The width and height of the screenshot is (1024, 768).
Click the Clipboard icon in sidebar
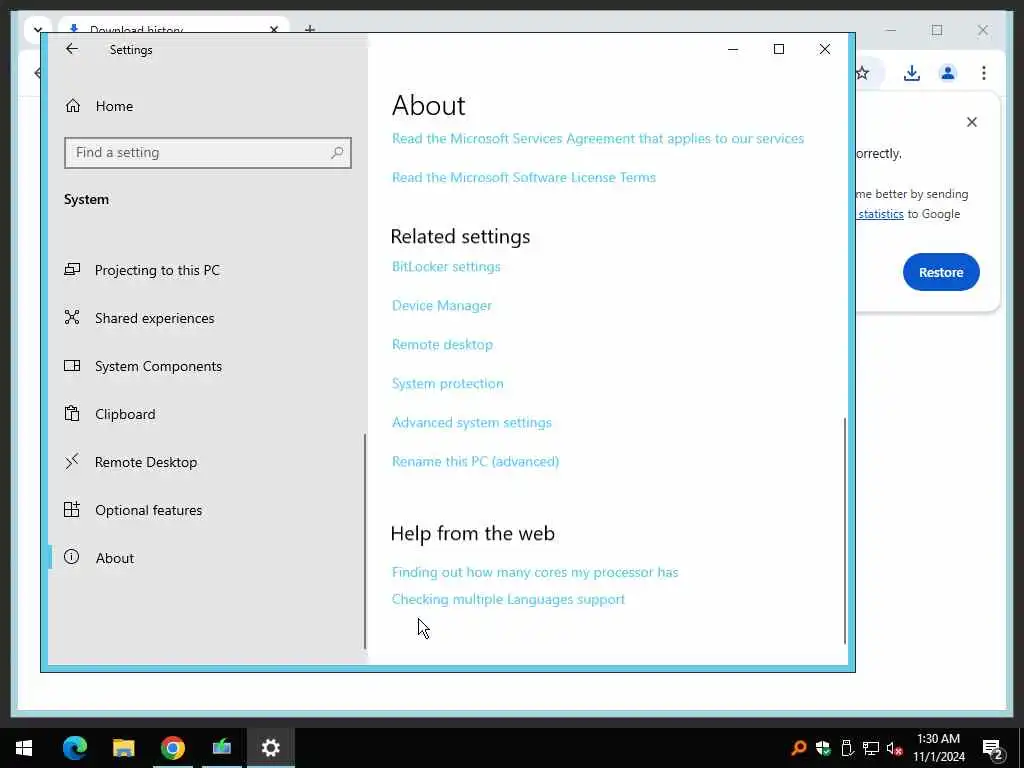[x=72, y=413]
